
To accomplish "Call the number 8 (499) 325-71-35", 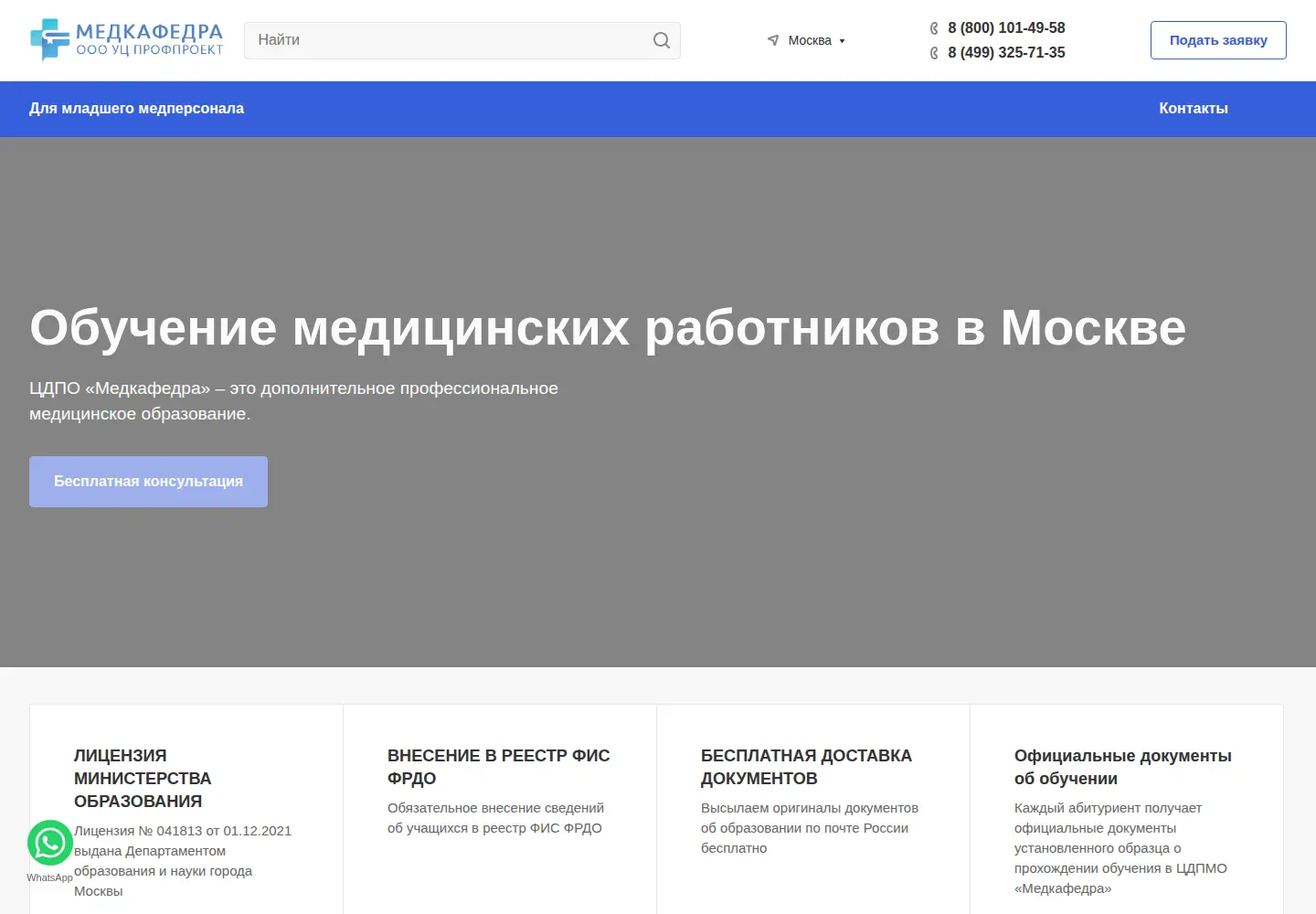I will [1006, 53].
